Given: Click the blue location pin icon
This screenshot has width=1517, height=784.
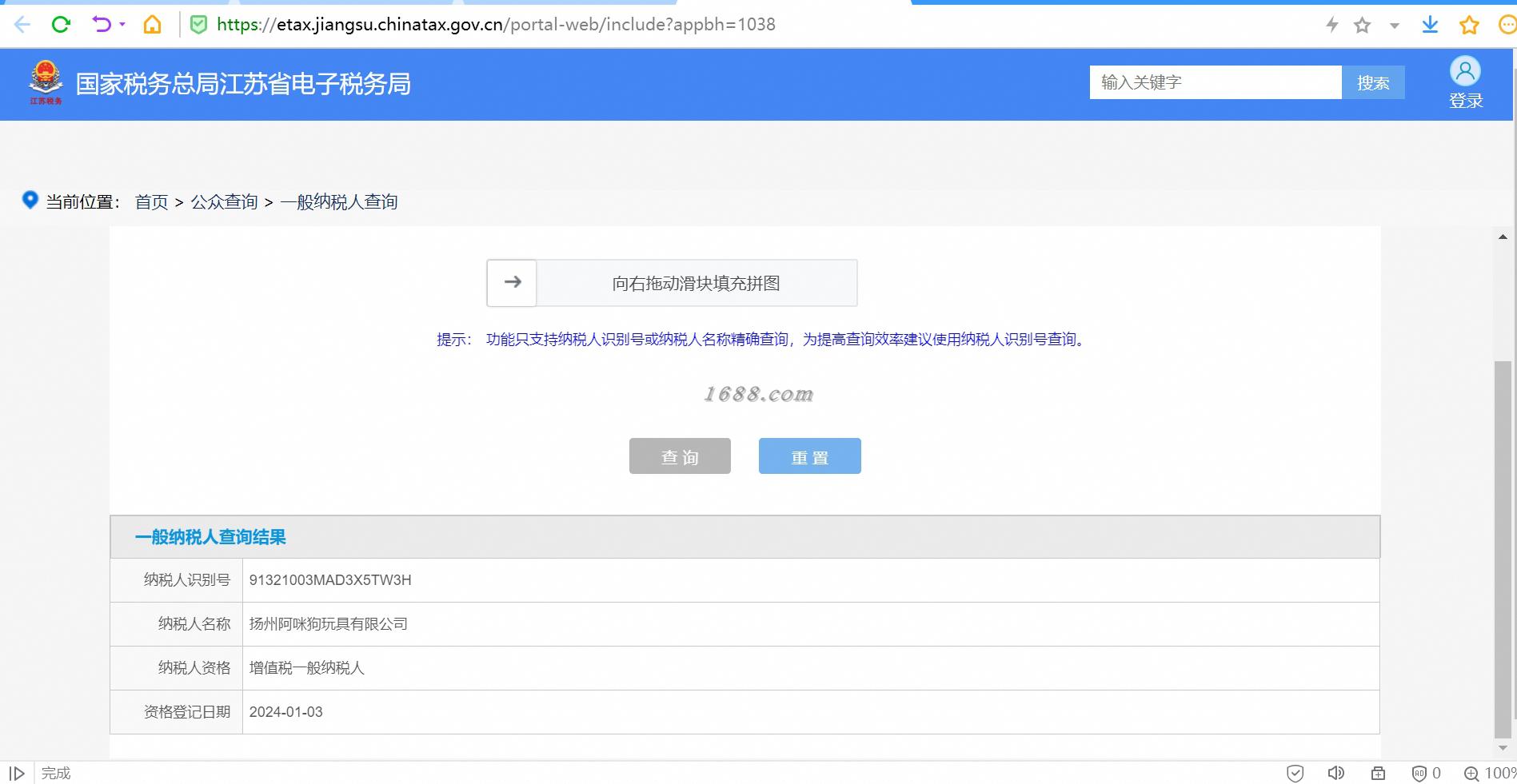Looking at the screenshot, I should coord(30,200).
